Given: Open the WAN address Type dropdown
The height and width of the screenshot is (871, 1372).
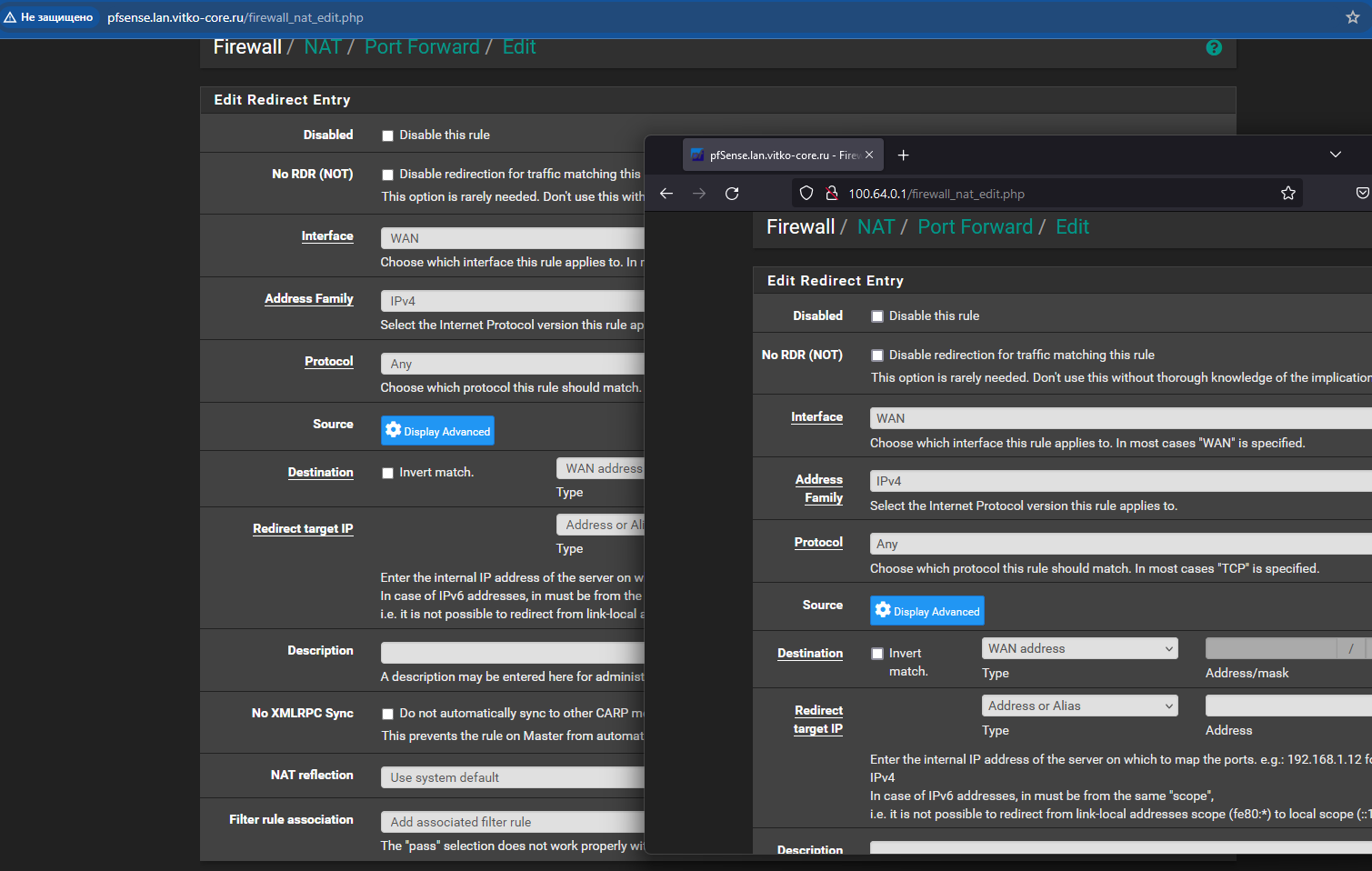Looking at the screenshot, I should coord(1079,648).
